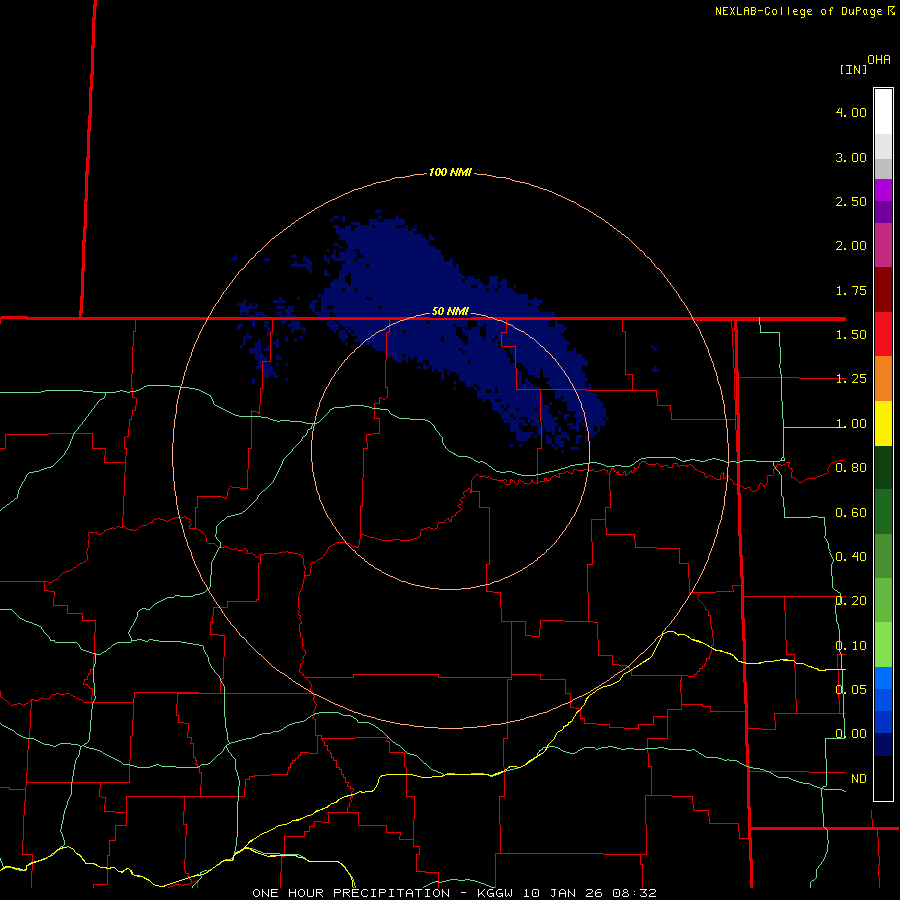
Task: Click the 1.25 legend value
Action: pos(851,379)
